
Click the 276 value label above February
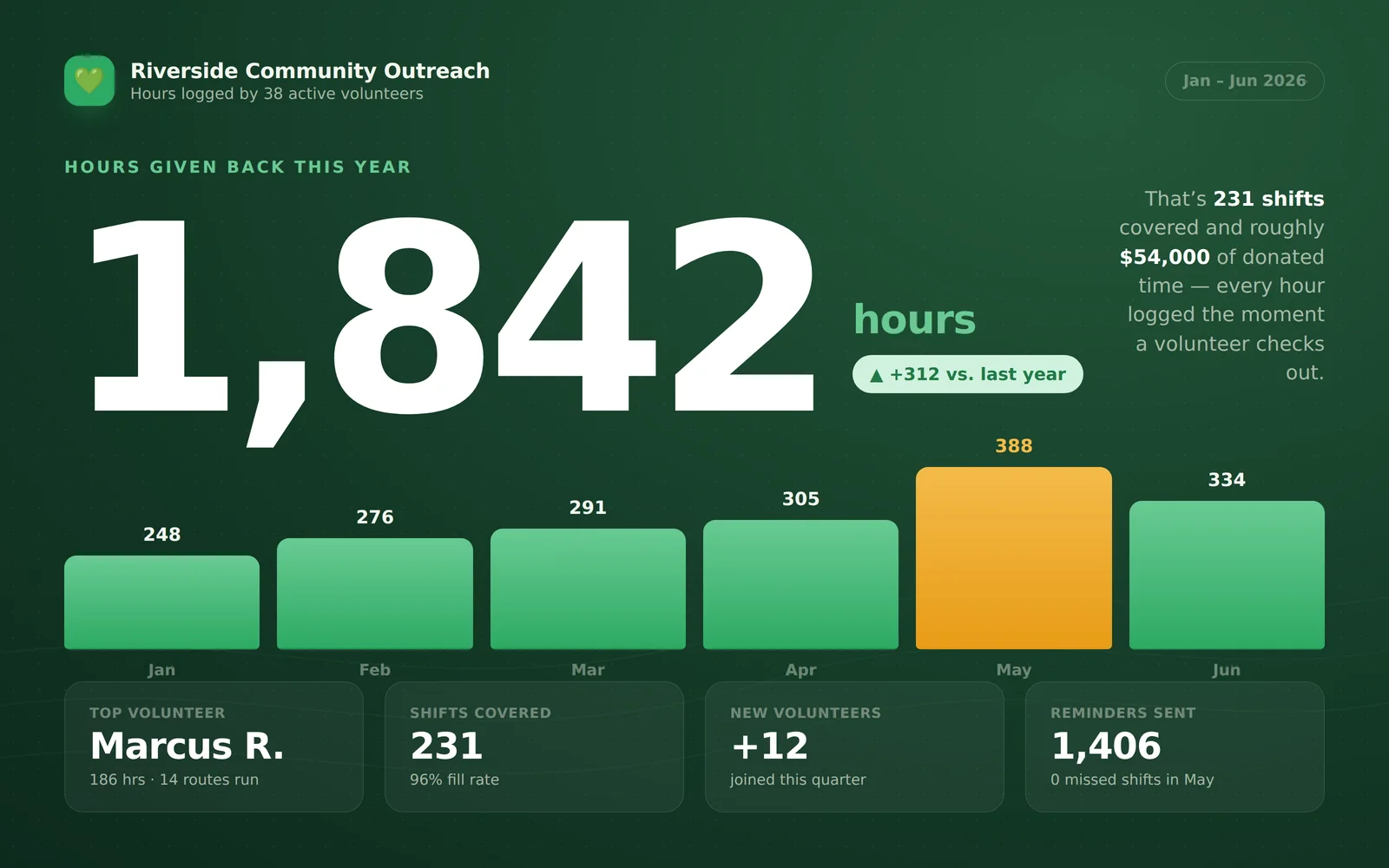[375, 517]
